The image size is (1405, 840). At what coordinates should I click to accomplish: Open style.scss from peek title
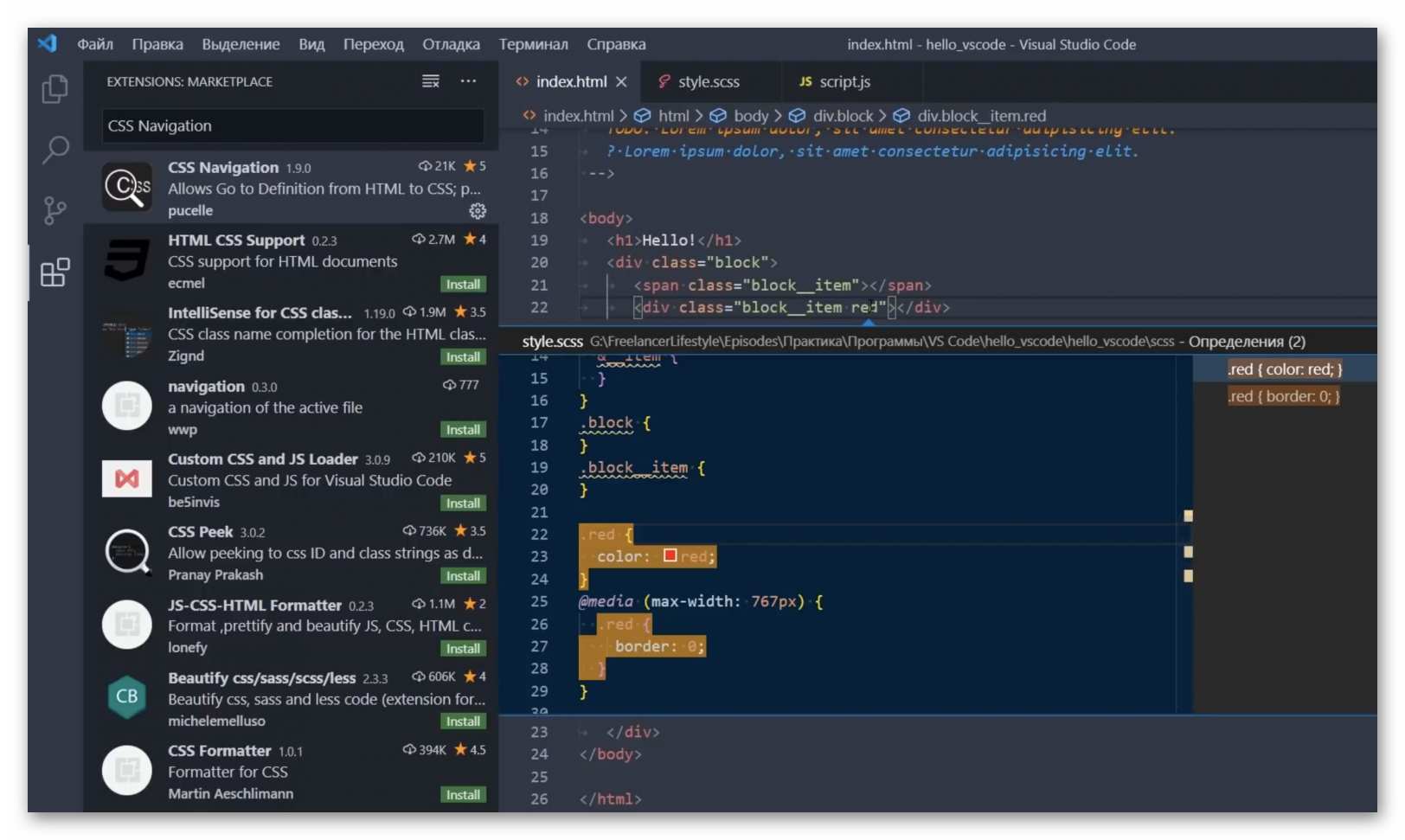[552, 341]
